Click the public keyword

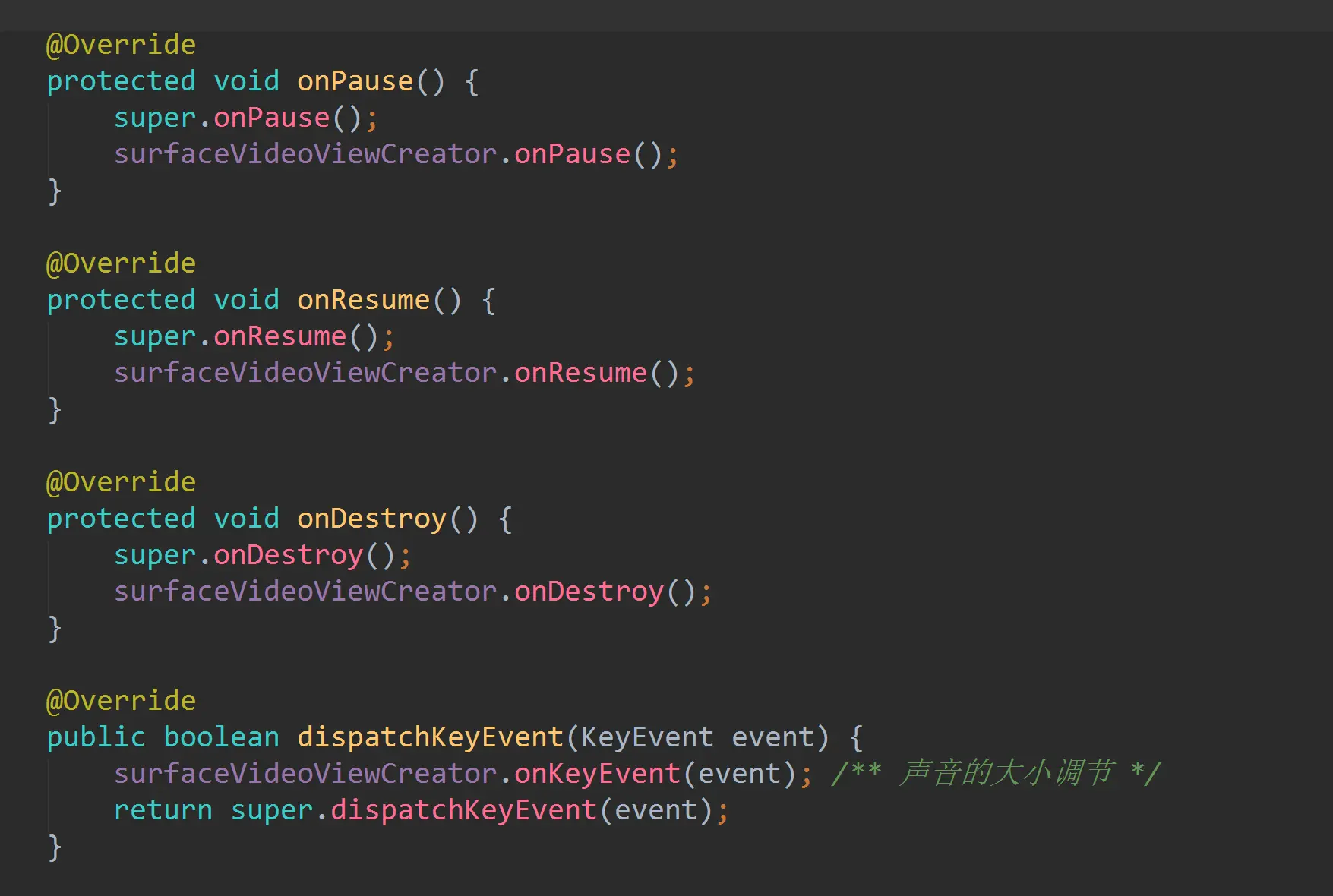96,737
